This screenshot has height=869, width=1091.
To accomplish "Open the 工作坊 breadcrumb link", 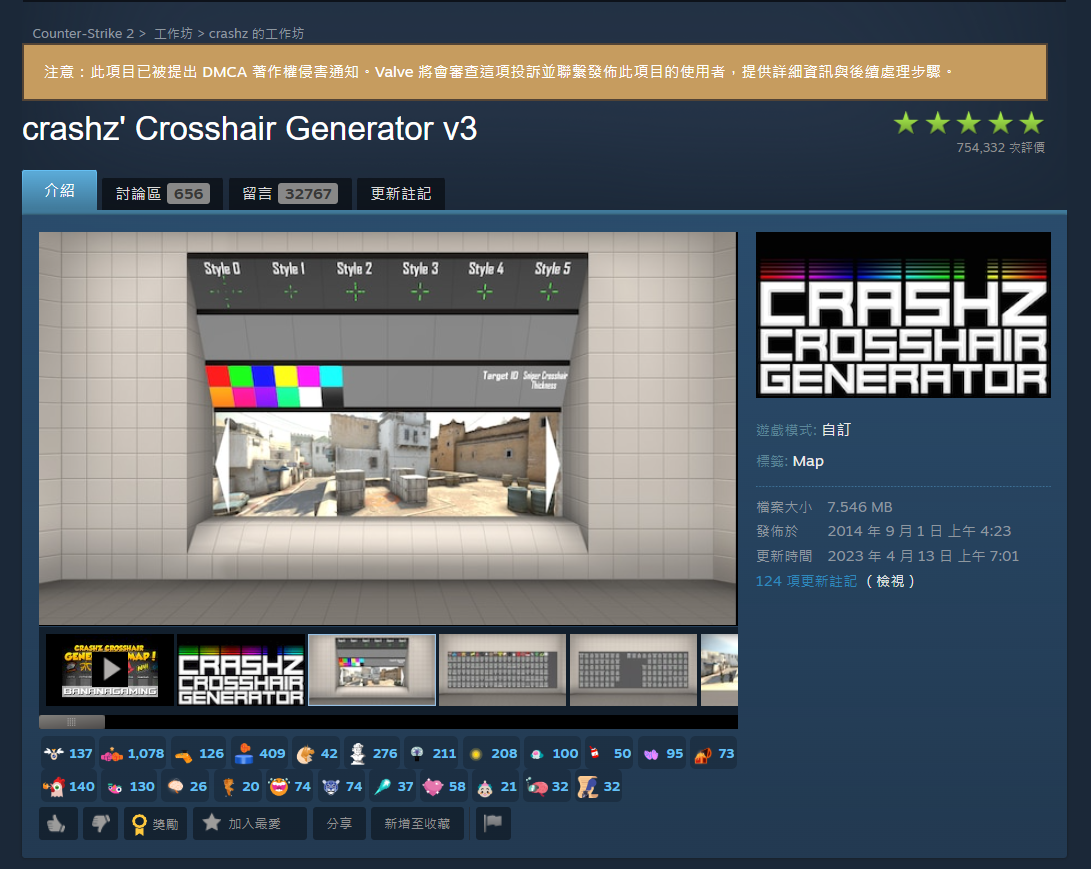I will [x=173, y=33].
